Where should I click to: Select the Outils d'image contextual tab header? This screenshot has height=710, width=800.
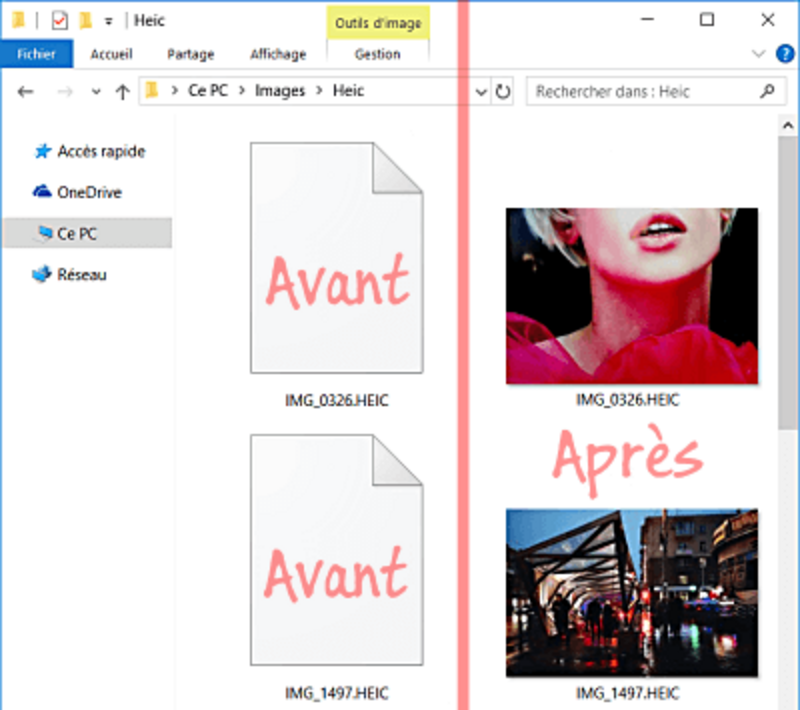(378, 23)
